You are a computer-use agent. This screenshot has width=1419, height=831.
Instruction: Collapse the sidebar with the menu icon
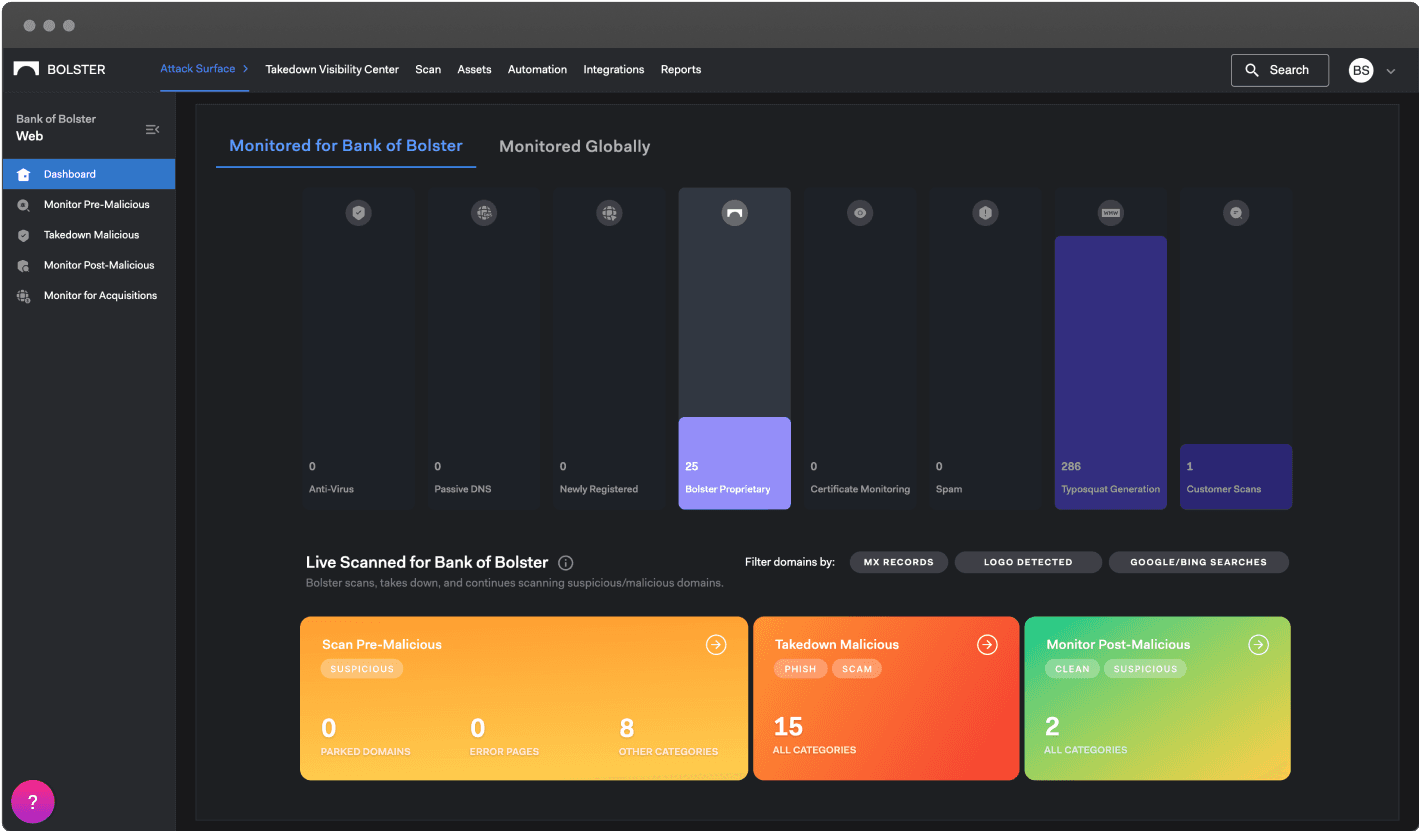click(x=152, y=129)
